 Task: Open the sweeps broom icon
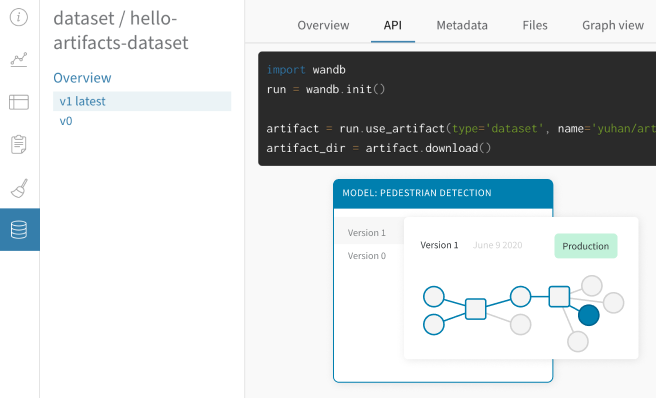click(x=19, y=188)
